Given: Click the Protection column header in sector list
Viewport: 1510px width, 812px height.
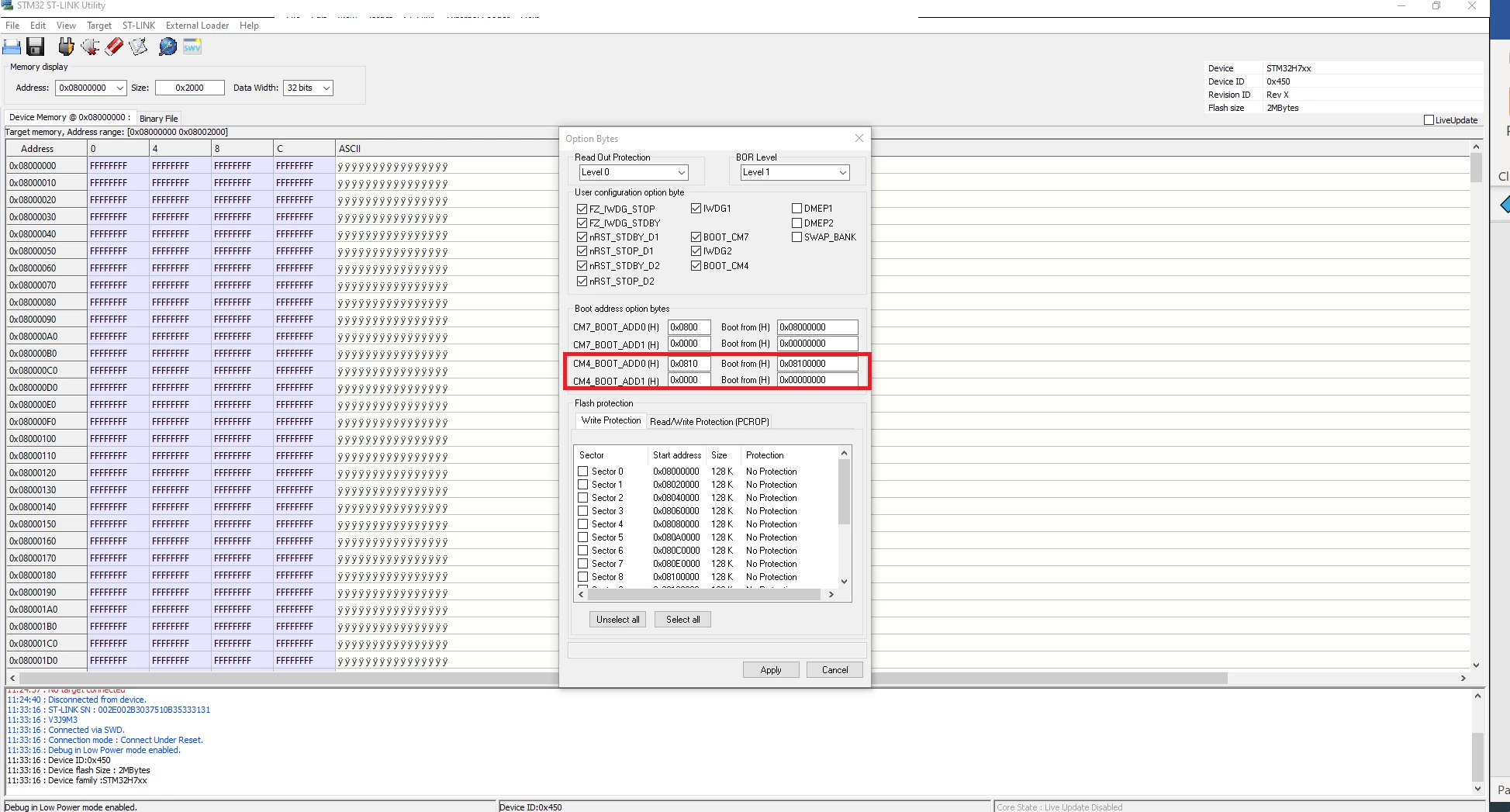Looking at the screenshot, I should [765, 455].
